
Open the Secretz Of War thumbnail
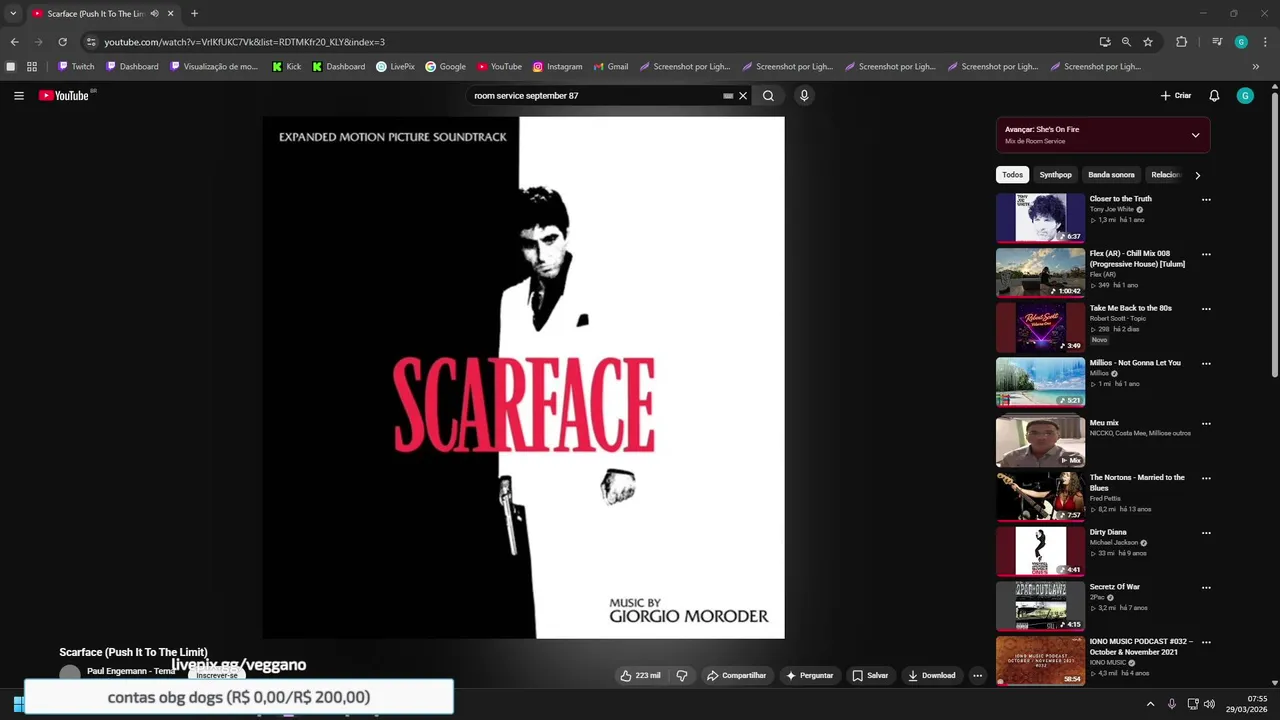pos(1040,606)
